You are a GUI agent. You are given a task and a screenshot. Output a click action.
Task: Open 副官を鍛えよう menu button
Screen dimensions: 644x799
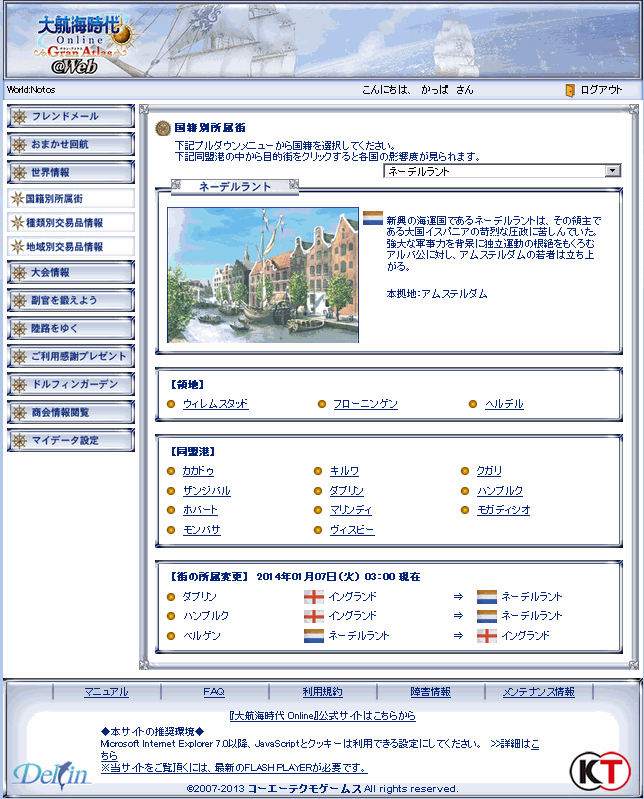(71, 301)
